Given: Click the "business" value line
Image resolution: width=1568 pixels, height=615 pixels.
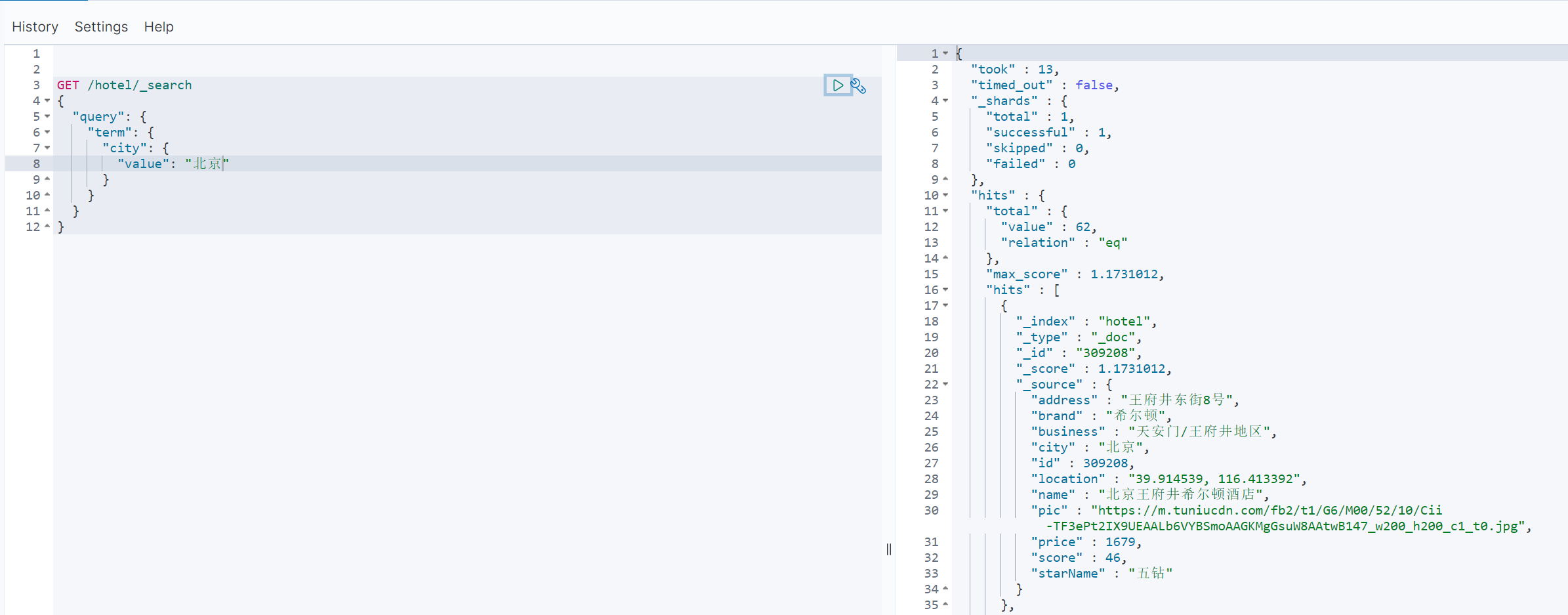Looking at the screenshot, I should [1154, 432].
